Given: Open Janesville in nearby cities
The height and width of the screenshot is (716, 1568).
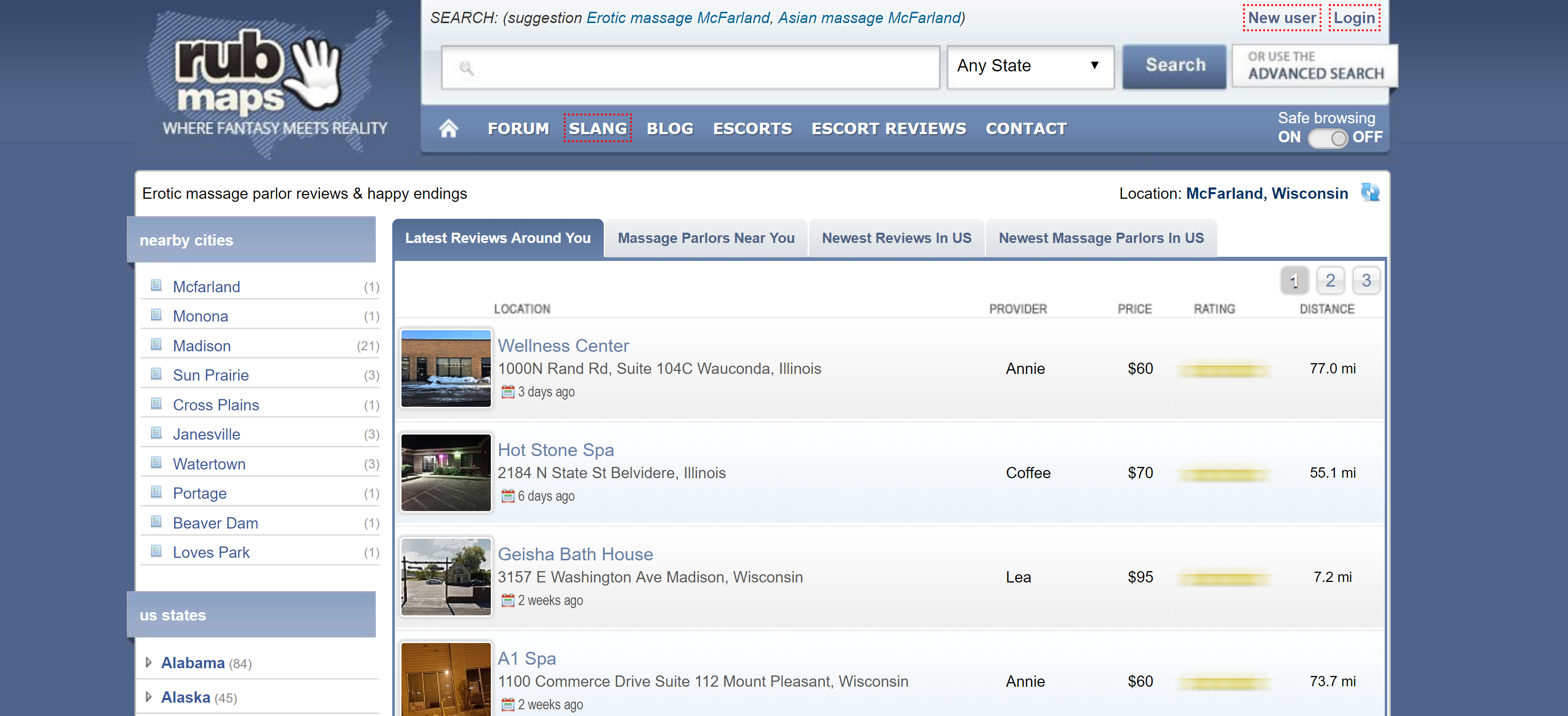Looking at the screenshot, I should pos(206,434).
